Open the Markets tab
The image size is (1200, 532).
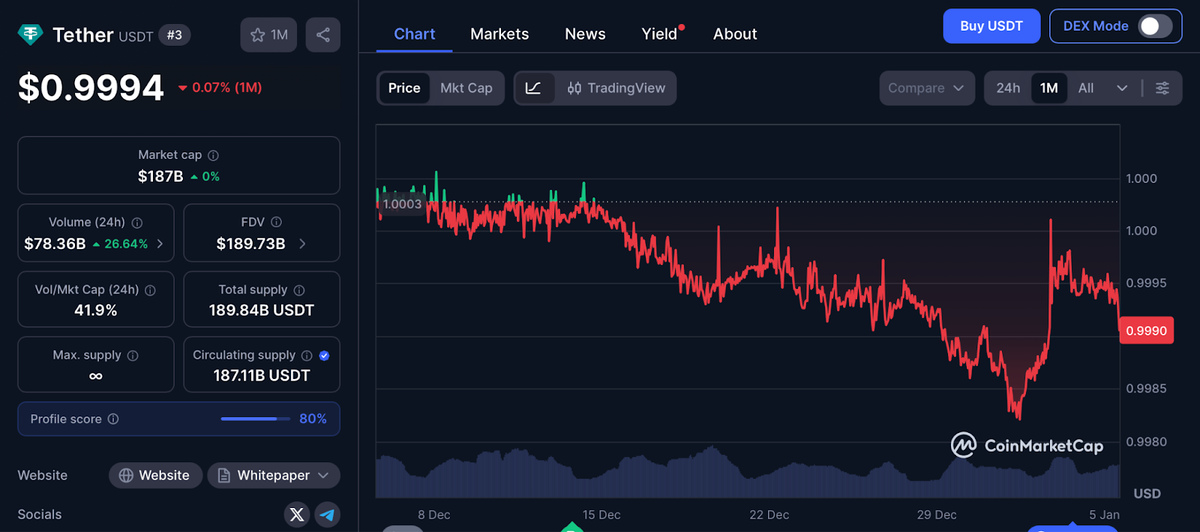(x=499, y=34)
